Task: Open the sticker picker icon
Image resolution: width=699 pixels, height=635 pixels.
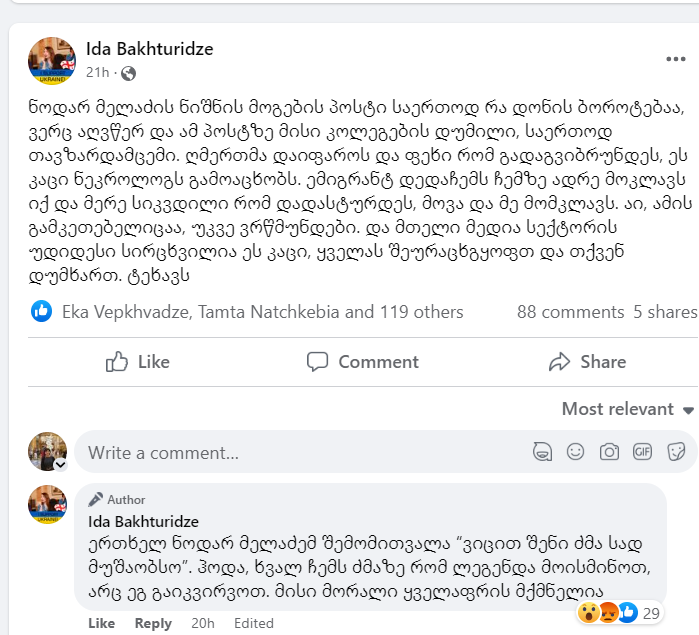Action: click(676, 452)
